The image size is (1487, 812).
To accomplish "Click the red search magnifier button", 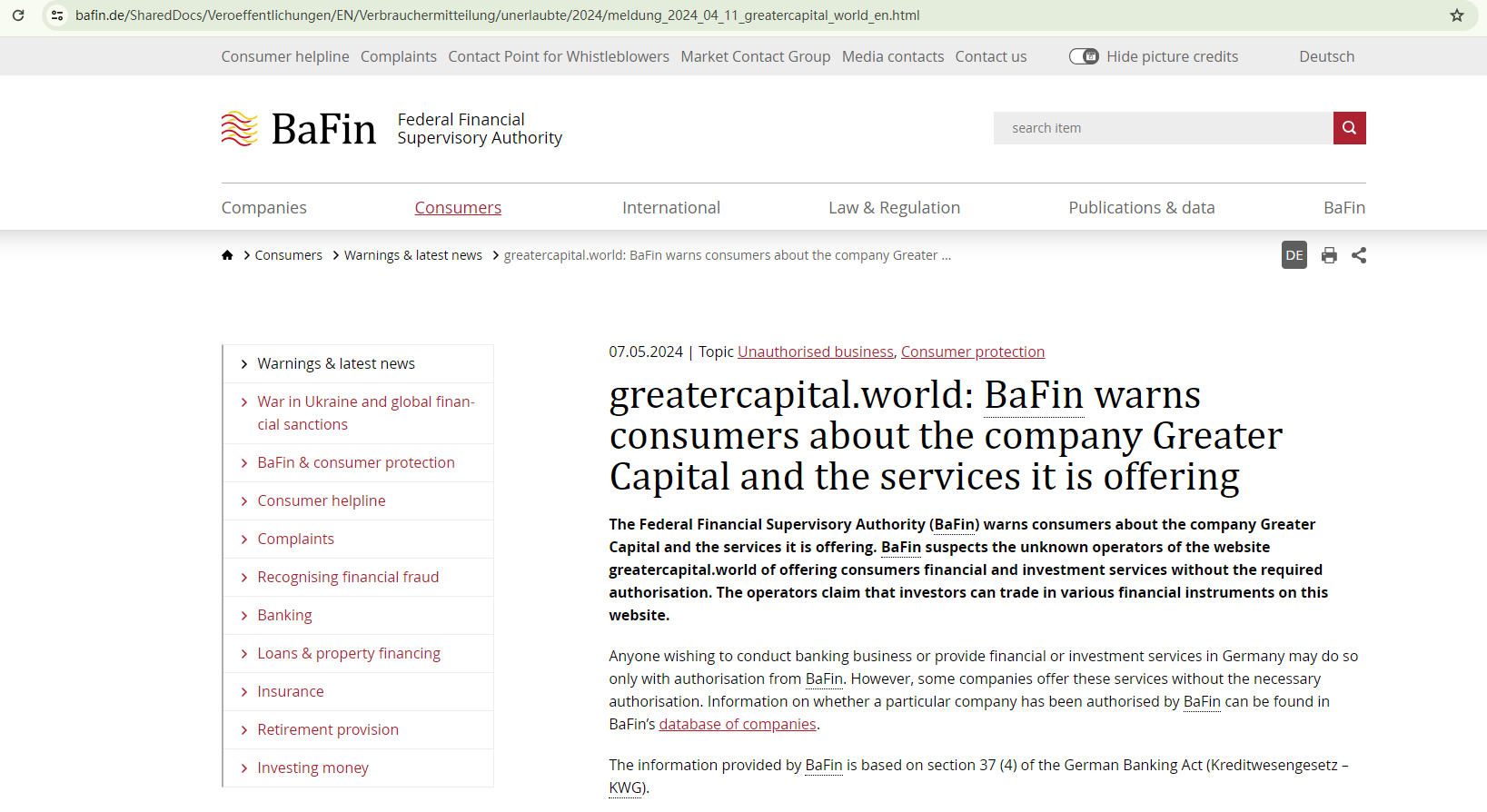I will (1349, 128).
